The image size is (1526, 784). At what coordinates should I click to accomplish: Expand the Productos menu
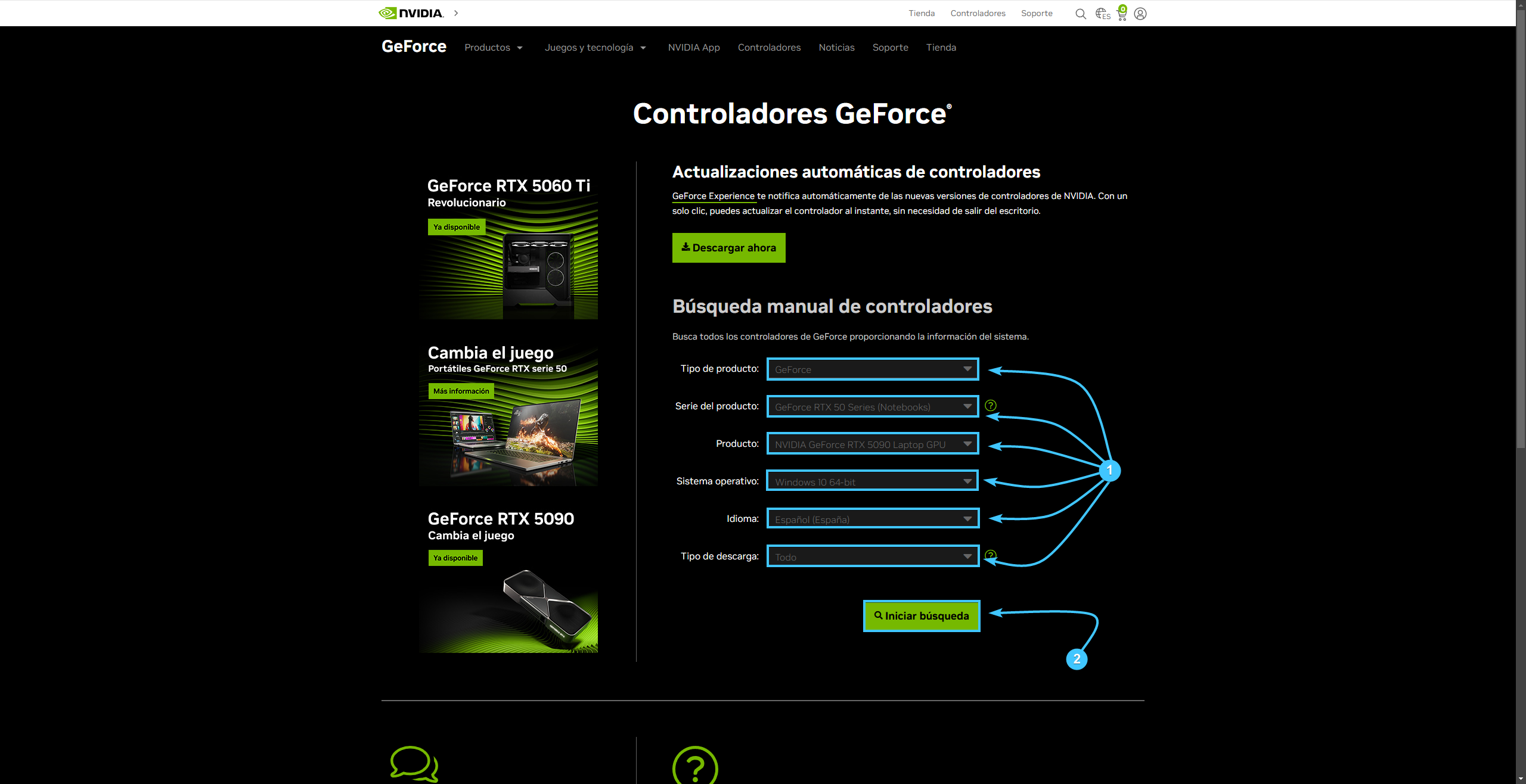tap(494, 48)
